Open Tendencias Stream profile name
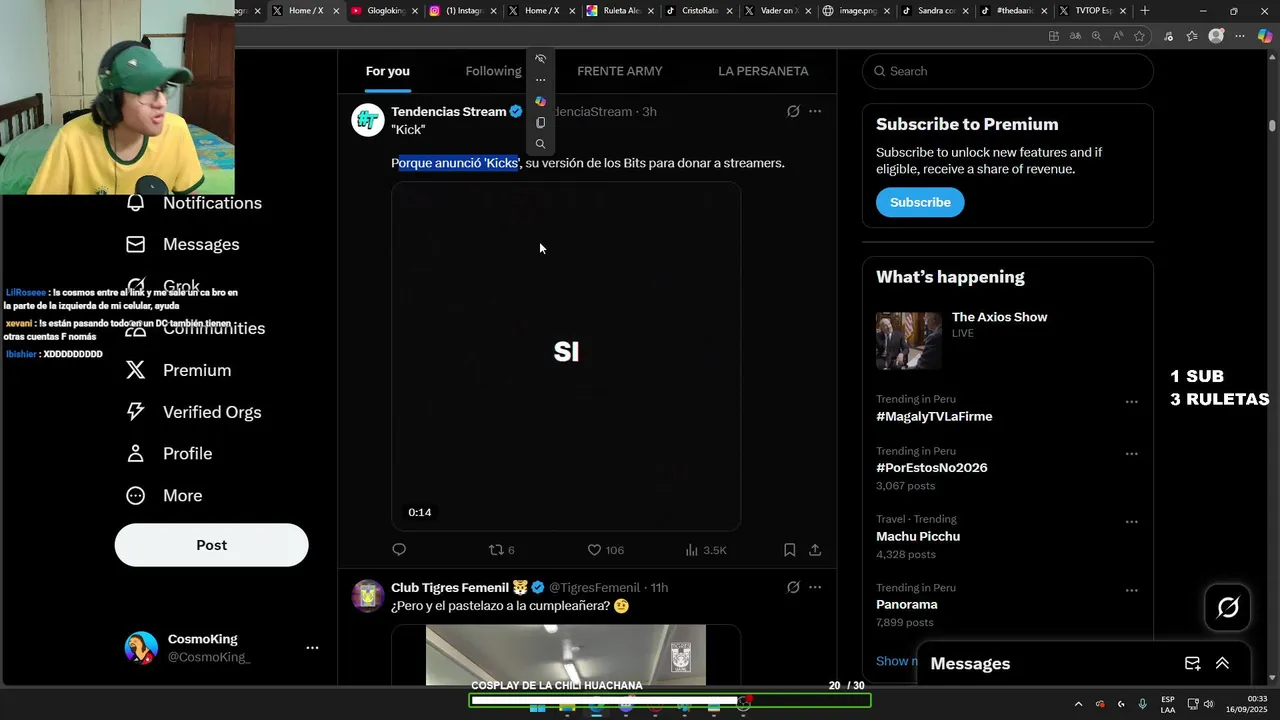Viewport: 1280px width, 720px height. tap(448, 112)
